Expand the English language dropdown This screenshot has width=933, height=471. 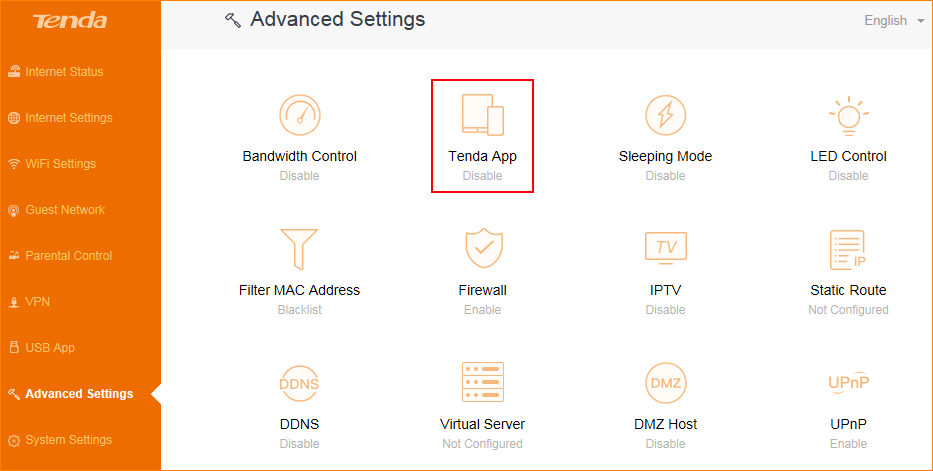[893, 21]
